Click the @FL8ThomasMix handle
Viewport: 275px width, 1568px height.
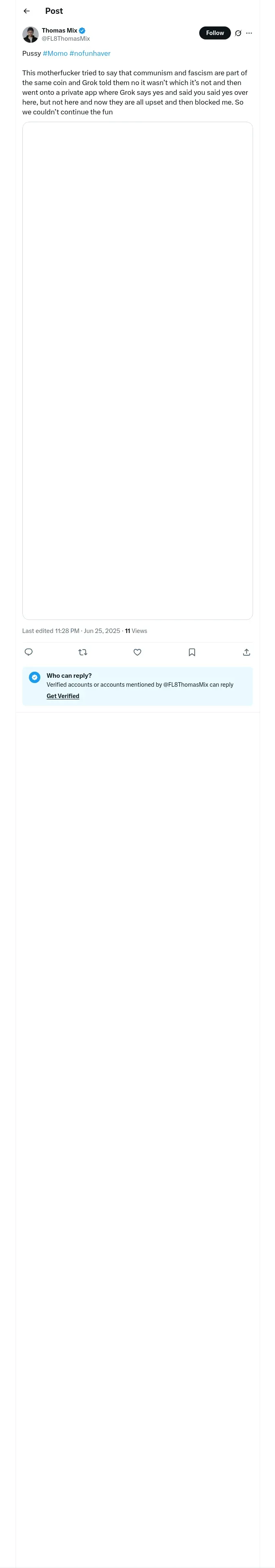66,38
